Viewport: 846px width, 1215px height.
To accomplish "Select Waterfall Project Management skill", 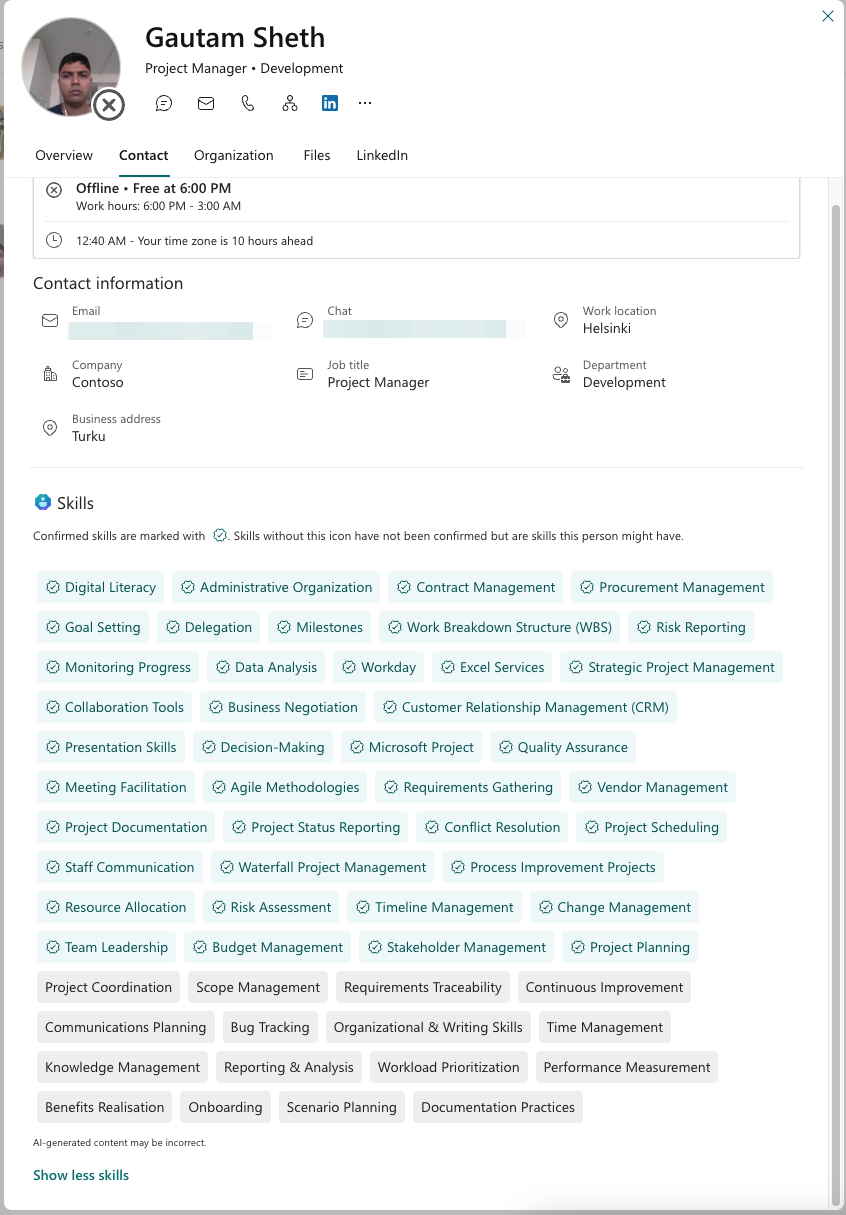I will pyautogui.click(x=323, y=867).
